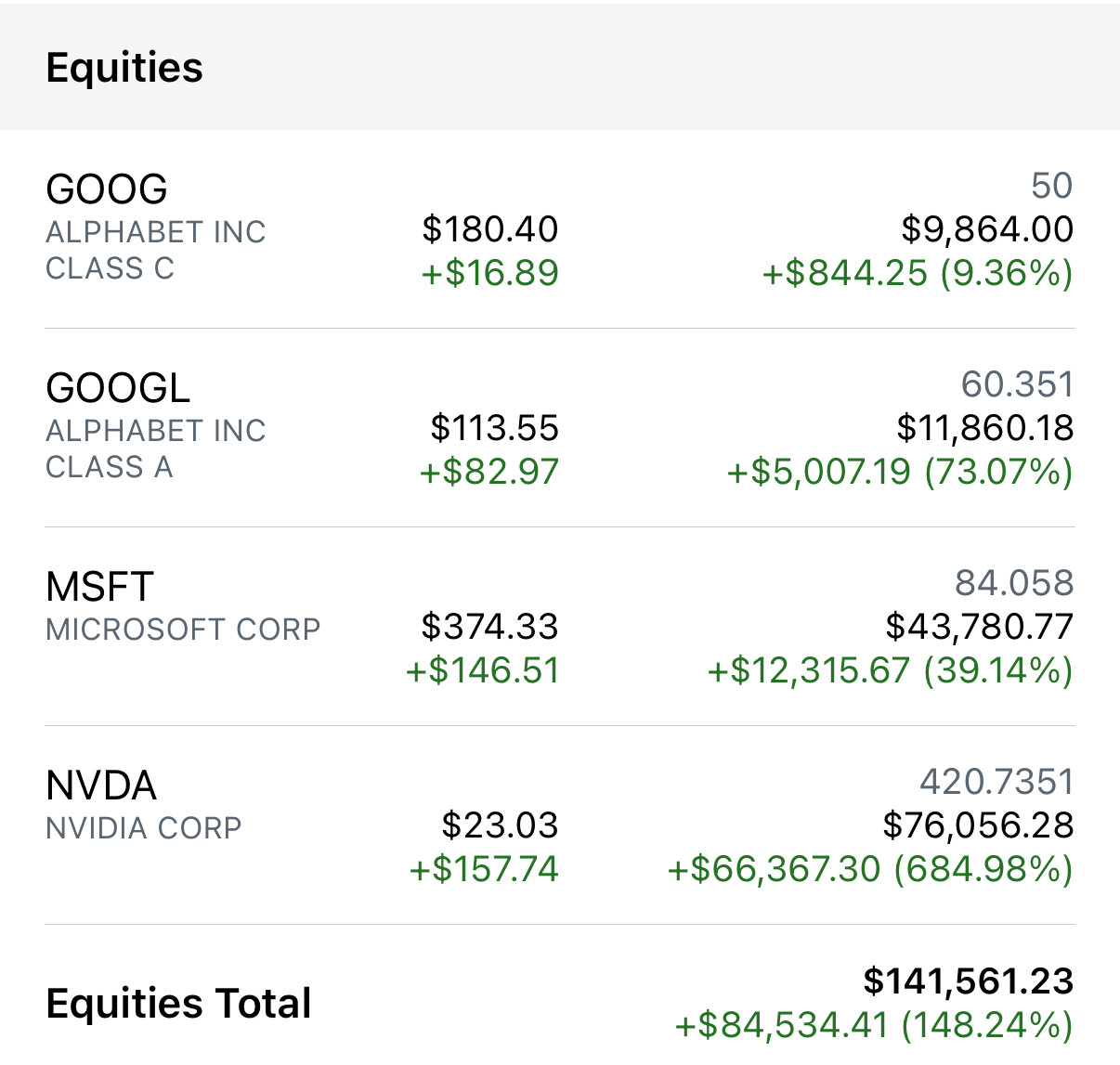Click NVDA market value $76,056.28
Screen dimensions: 1120x1065
tap(978, 825)
